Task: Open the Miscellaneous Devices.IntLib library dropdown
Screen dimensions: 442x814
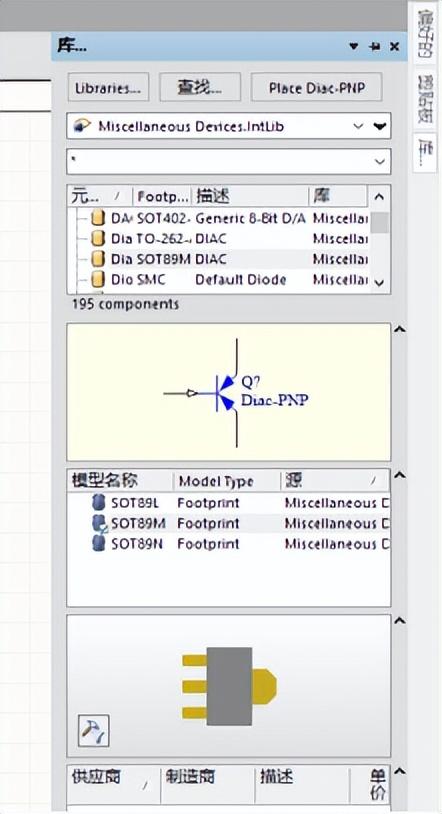Action: click(x=358, y=126)
